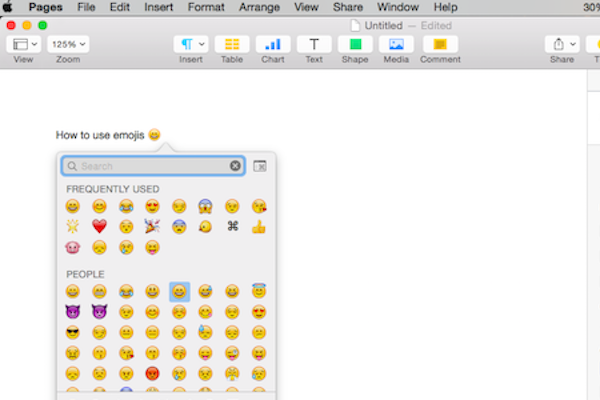Pick the screaming face in Frequently Used
The width and height of the screenshot is (600, 400).
pos(205,206)
